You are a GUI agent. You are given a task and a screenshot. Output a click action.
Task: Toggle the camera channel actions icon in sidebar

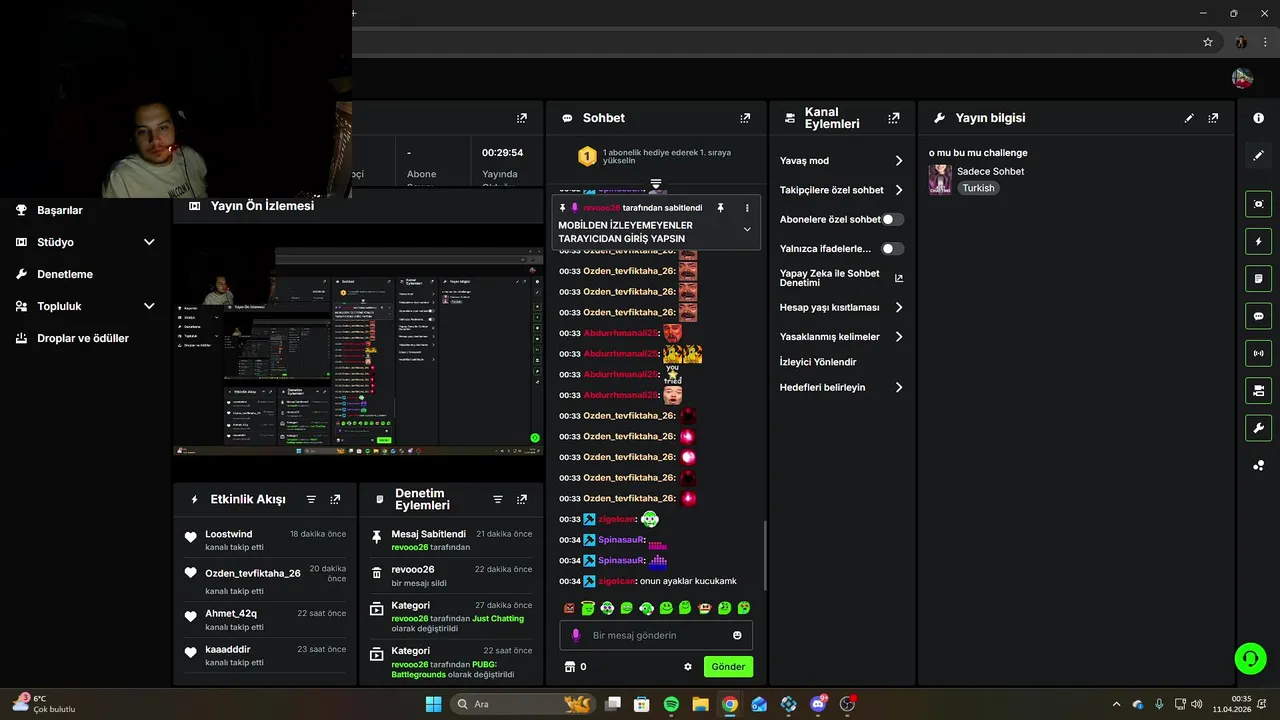1258,390
